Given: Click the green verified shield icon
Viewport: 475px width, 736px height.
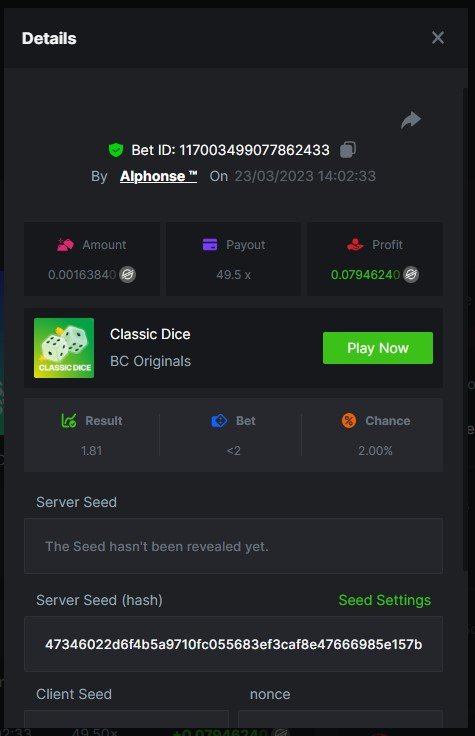Looking at the screenshot, I should tap(115, 150).
